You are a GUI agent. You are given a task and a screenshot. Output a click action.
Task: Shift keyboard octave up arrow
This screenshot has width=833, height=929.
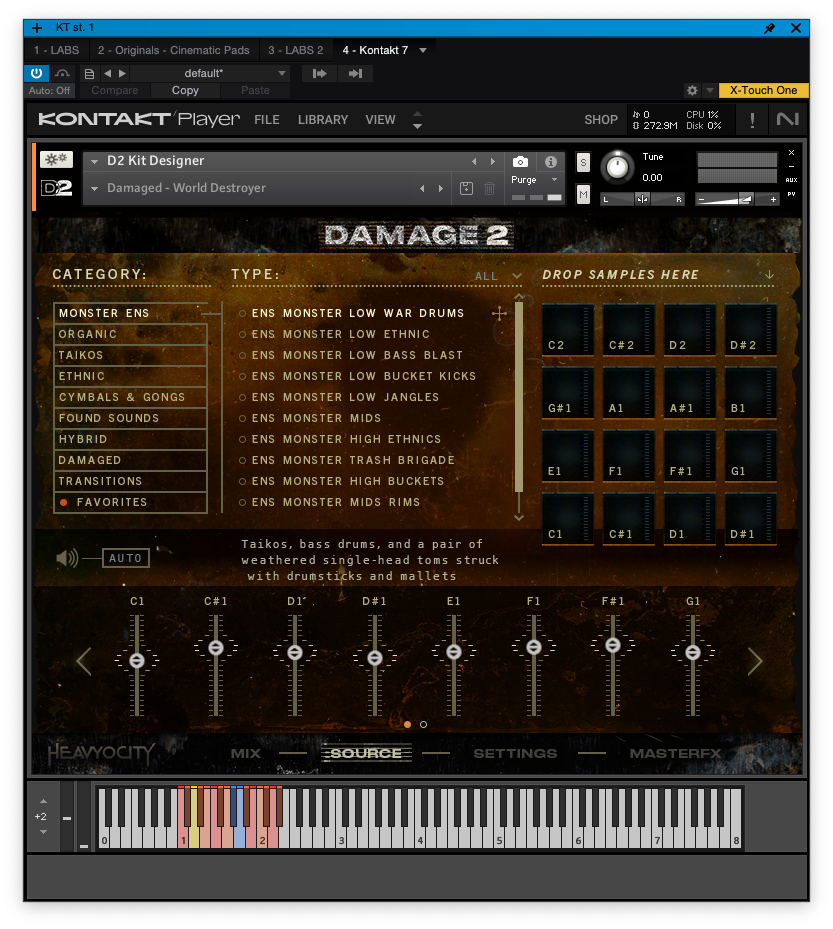(x=43, y=802)
